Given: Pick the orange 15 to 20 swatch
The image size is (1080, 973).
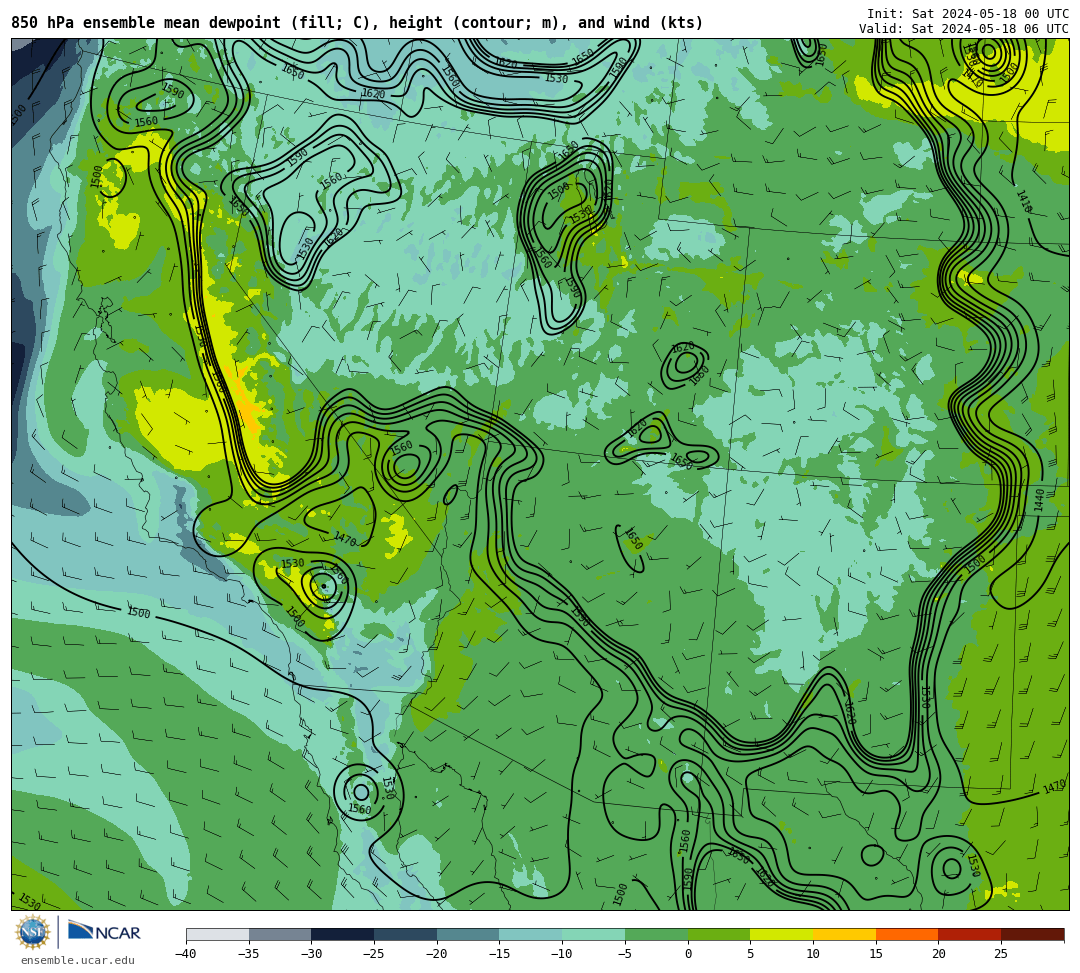Looking at the screenshot, I should coord(907,934).
